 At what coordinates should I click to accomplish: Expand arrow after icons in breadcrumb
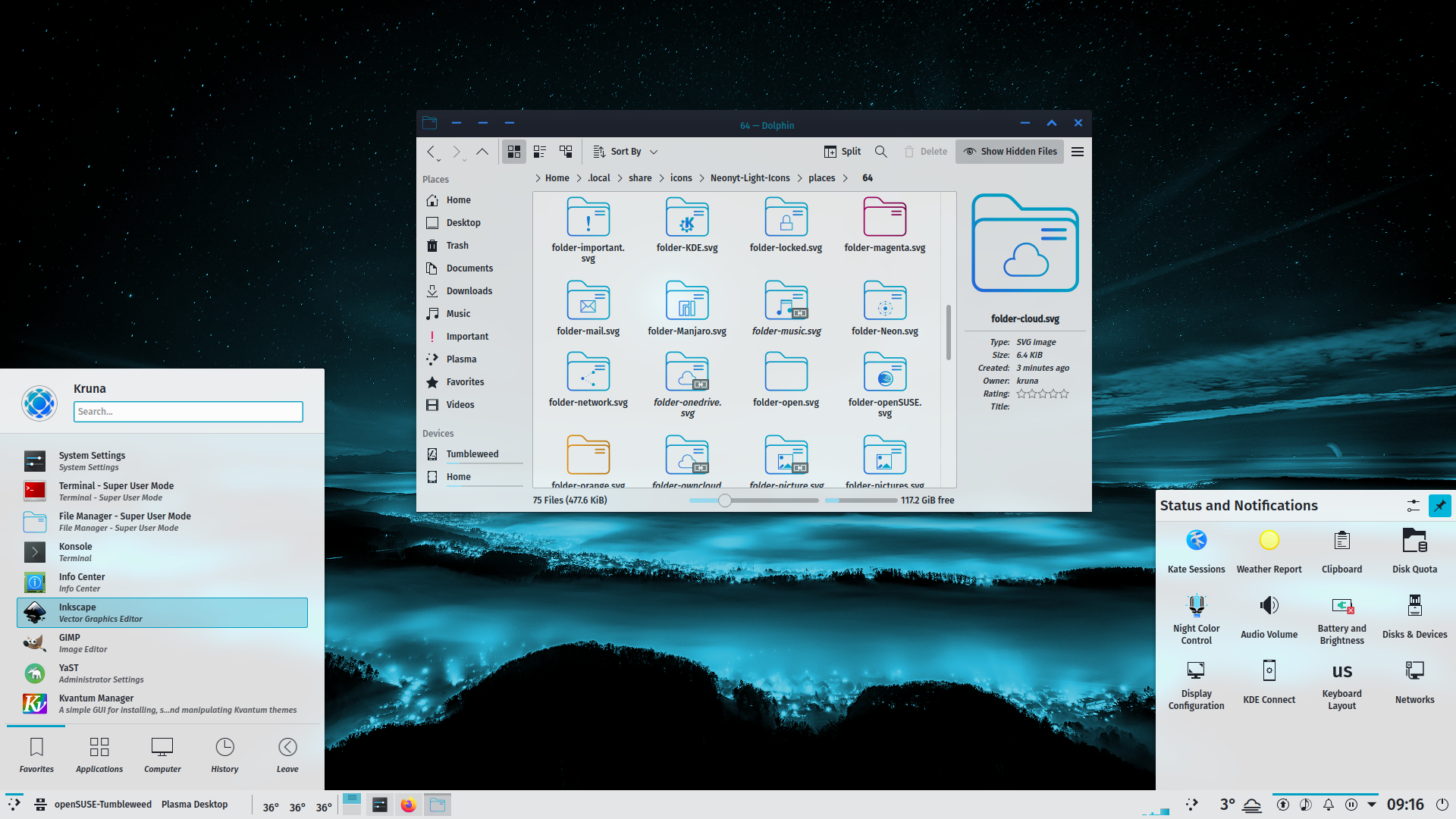tap(701, 178)
